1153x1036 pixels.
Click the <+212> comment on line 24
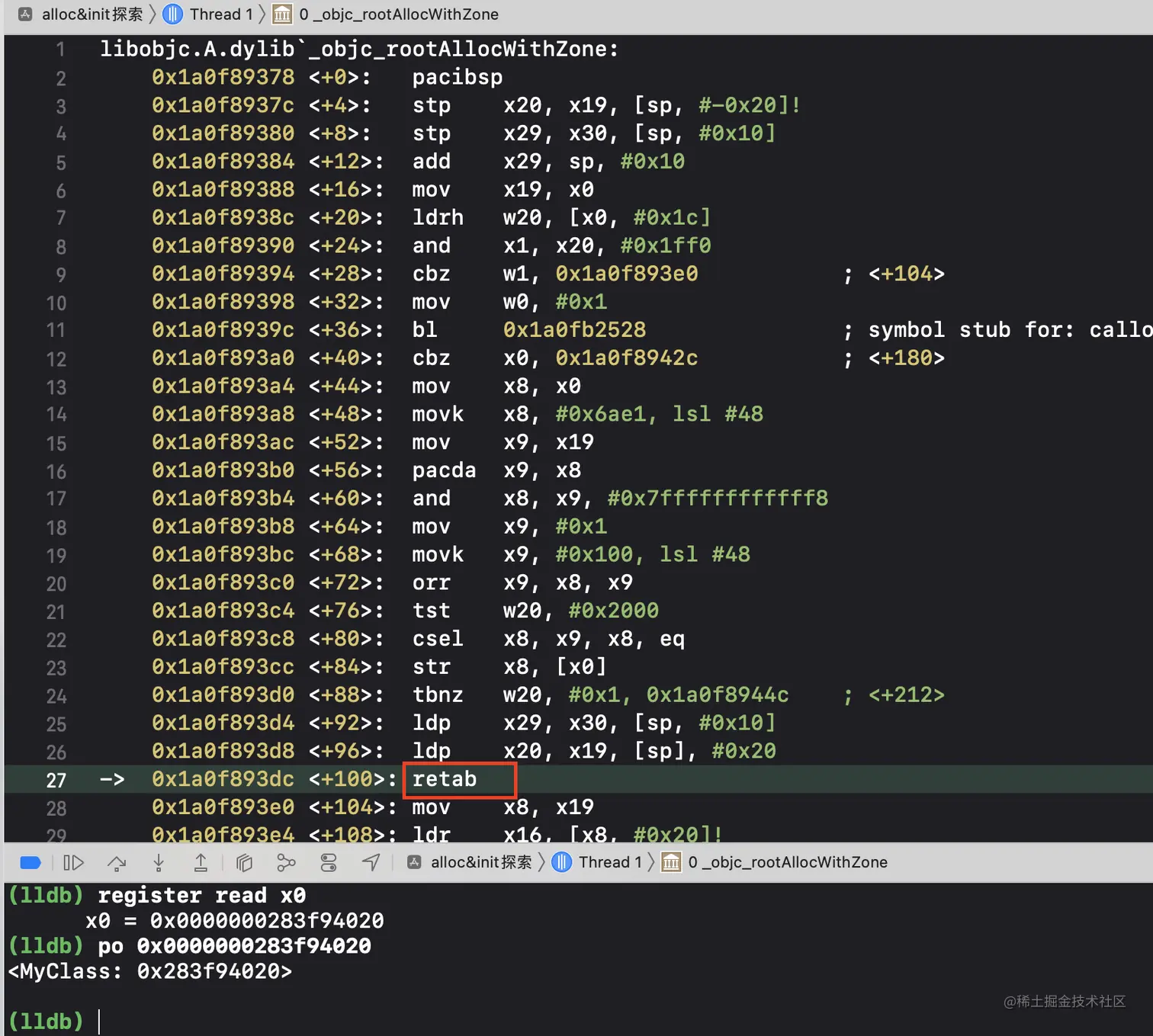pos(906,695)
